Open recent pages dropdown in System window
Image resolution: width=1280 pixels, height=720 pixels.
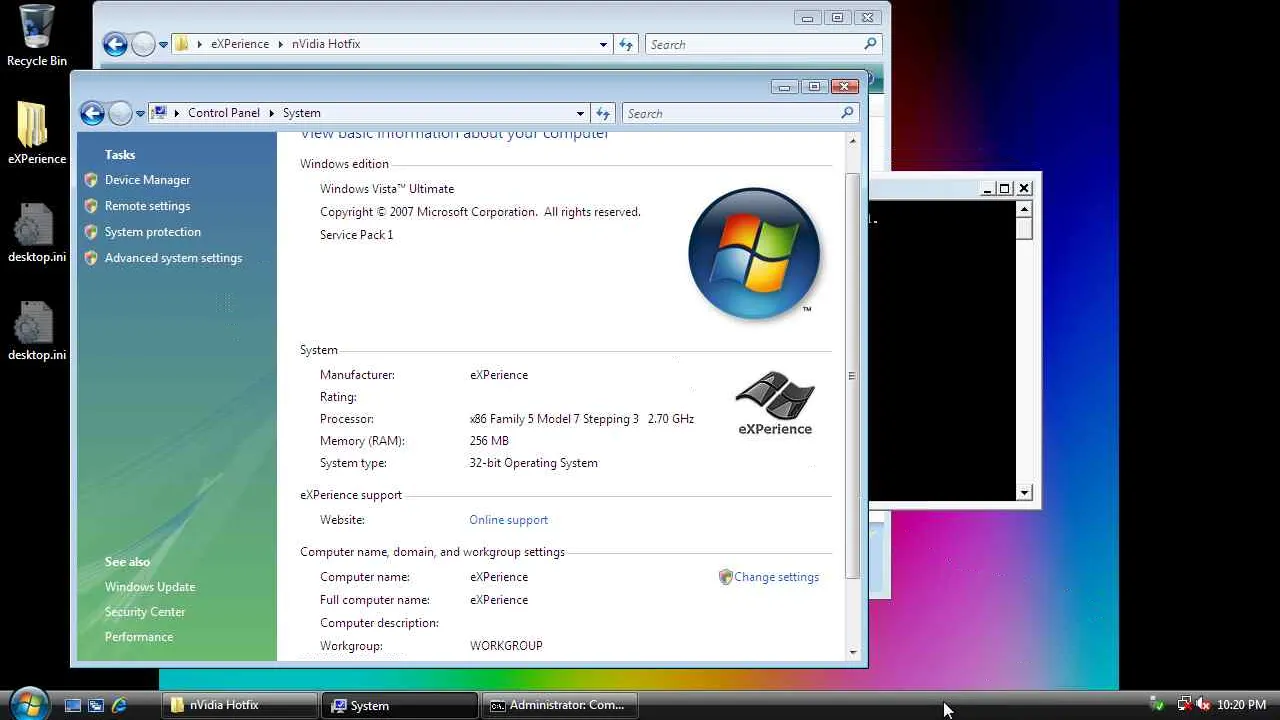tap(141, 114)
